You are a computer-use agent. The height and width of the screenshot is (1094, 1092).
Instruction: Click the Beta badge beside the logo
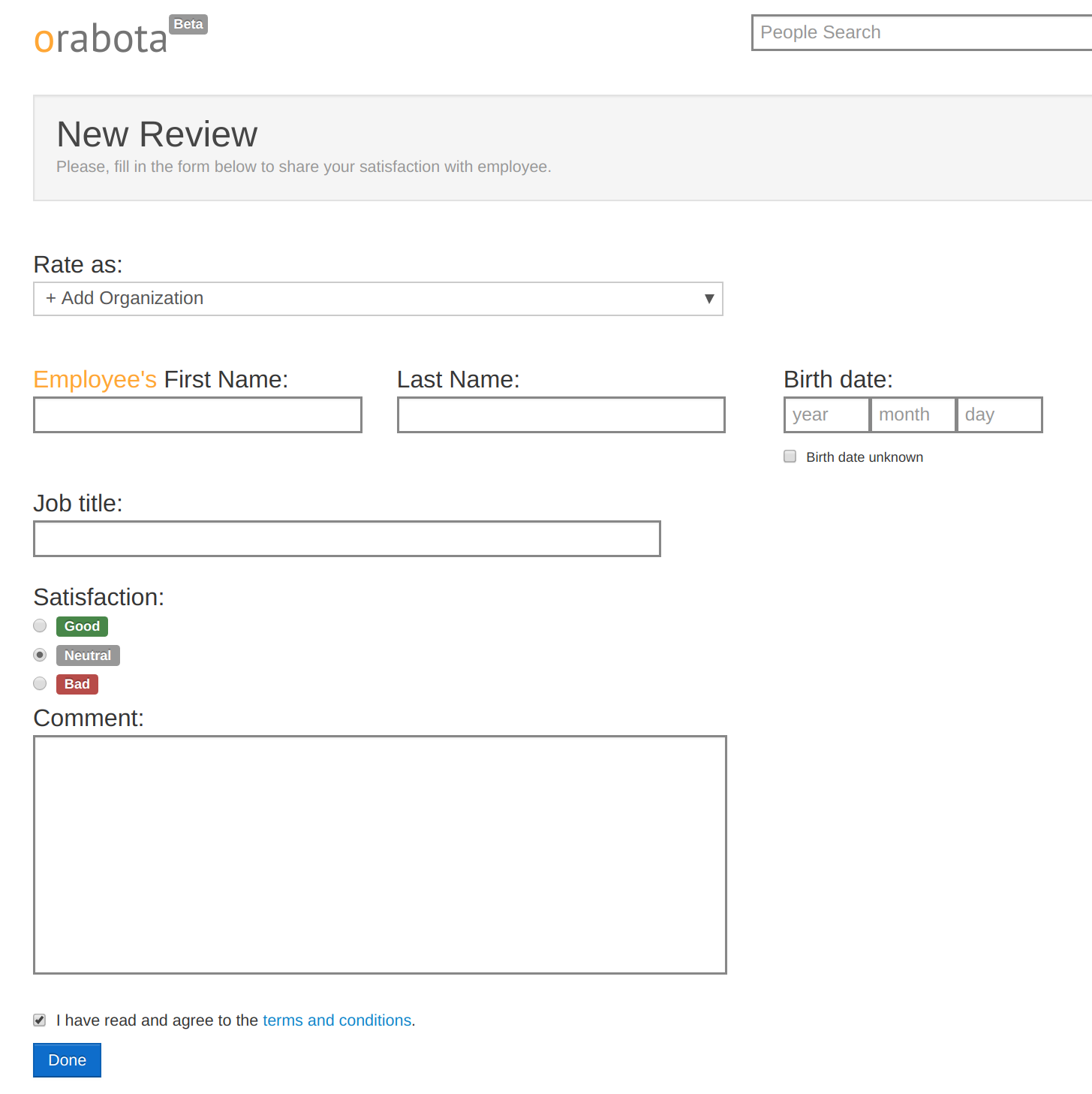click(188, 24)
